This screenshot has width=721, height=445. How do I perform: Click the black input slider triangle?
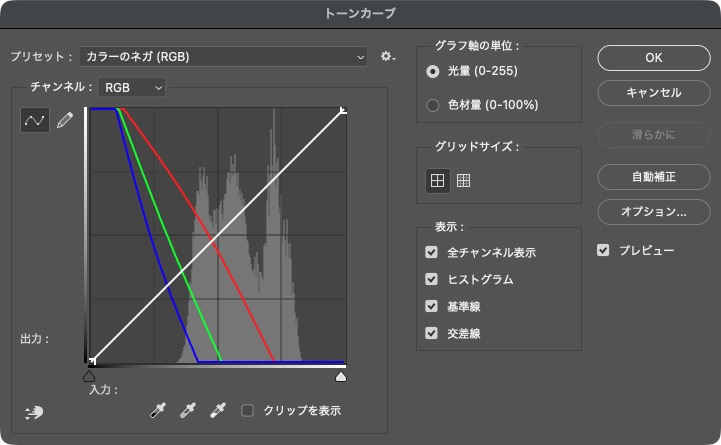click(89, 377)
